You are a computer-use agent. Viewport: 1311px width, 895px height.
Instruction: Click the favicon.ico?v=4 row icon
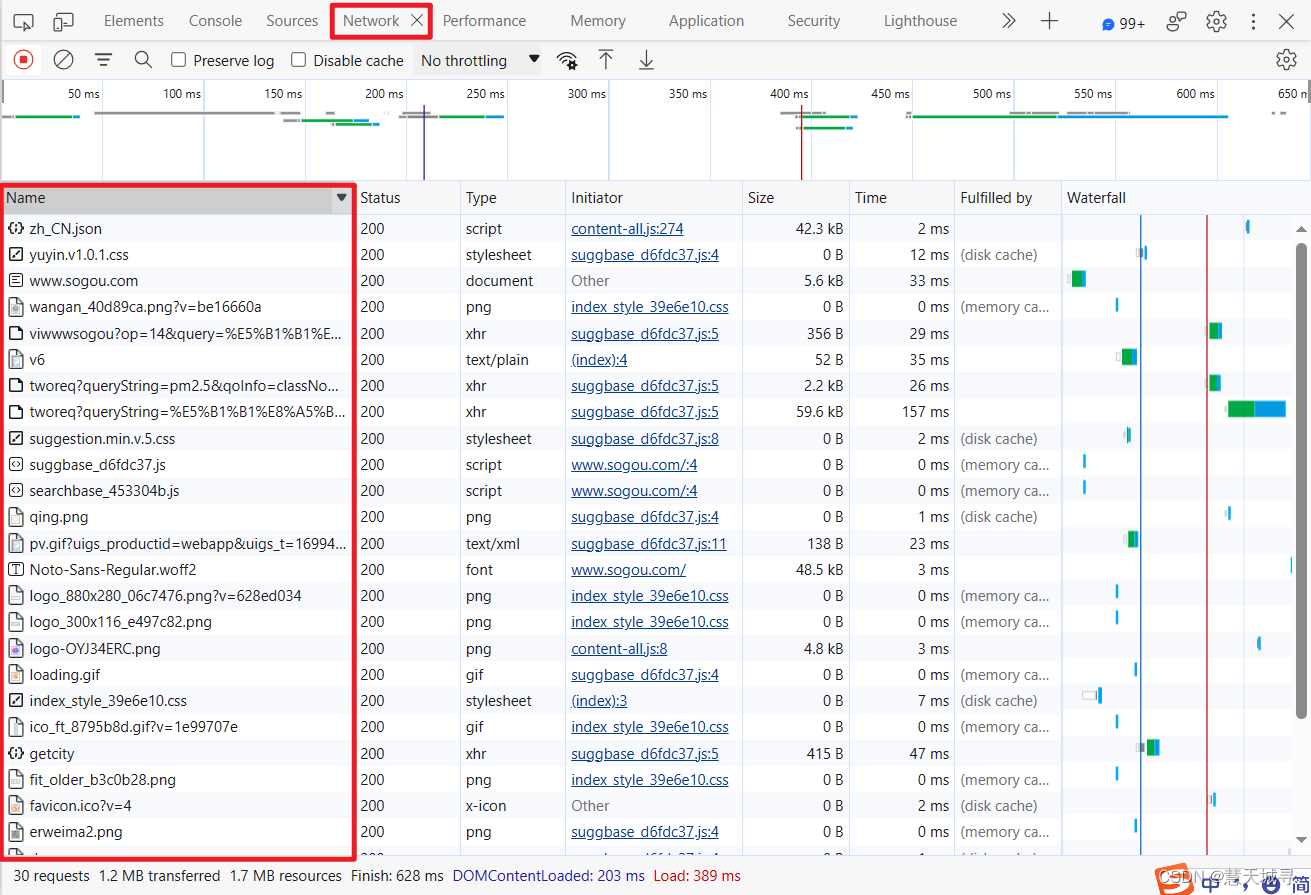tap(16, 805)
